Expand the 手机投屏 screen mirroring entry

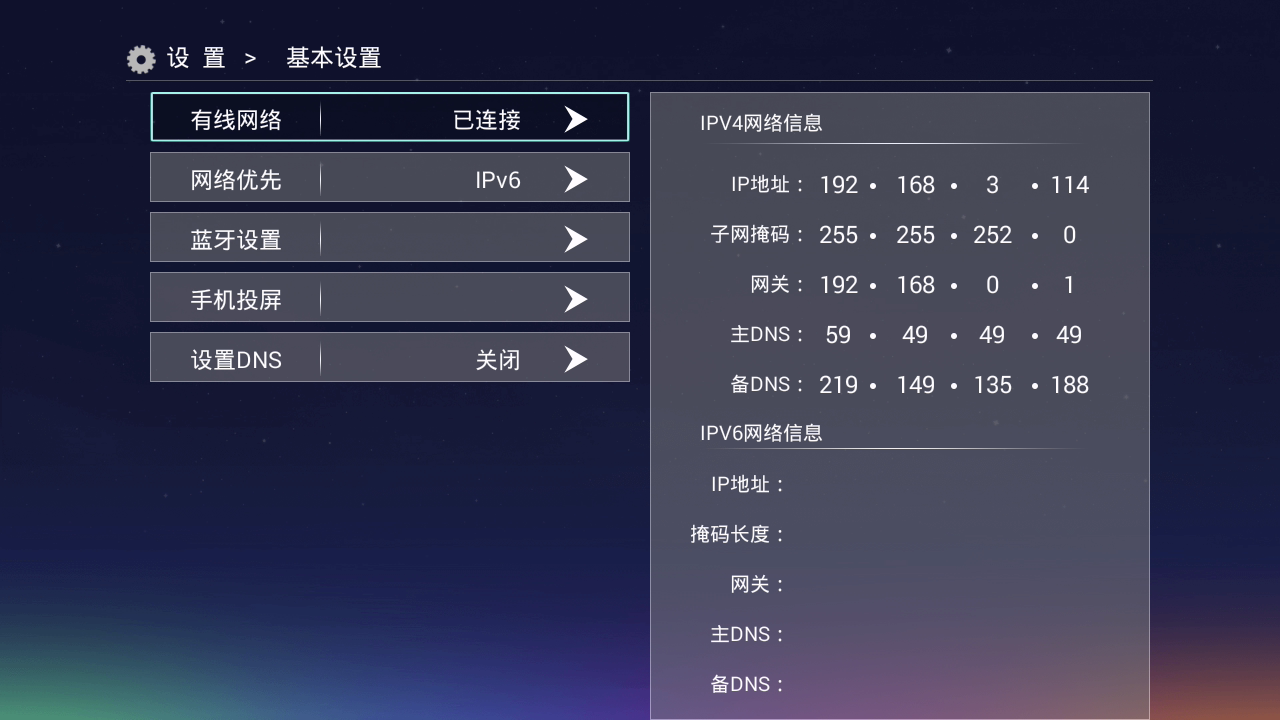(x=390, y=297)
